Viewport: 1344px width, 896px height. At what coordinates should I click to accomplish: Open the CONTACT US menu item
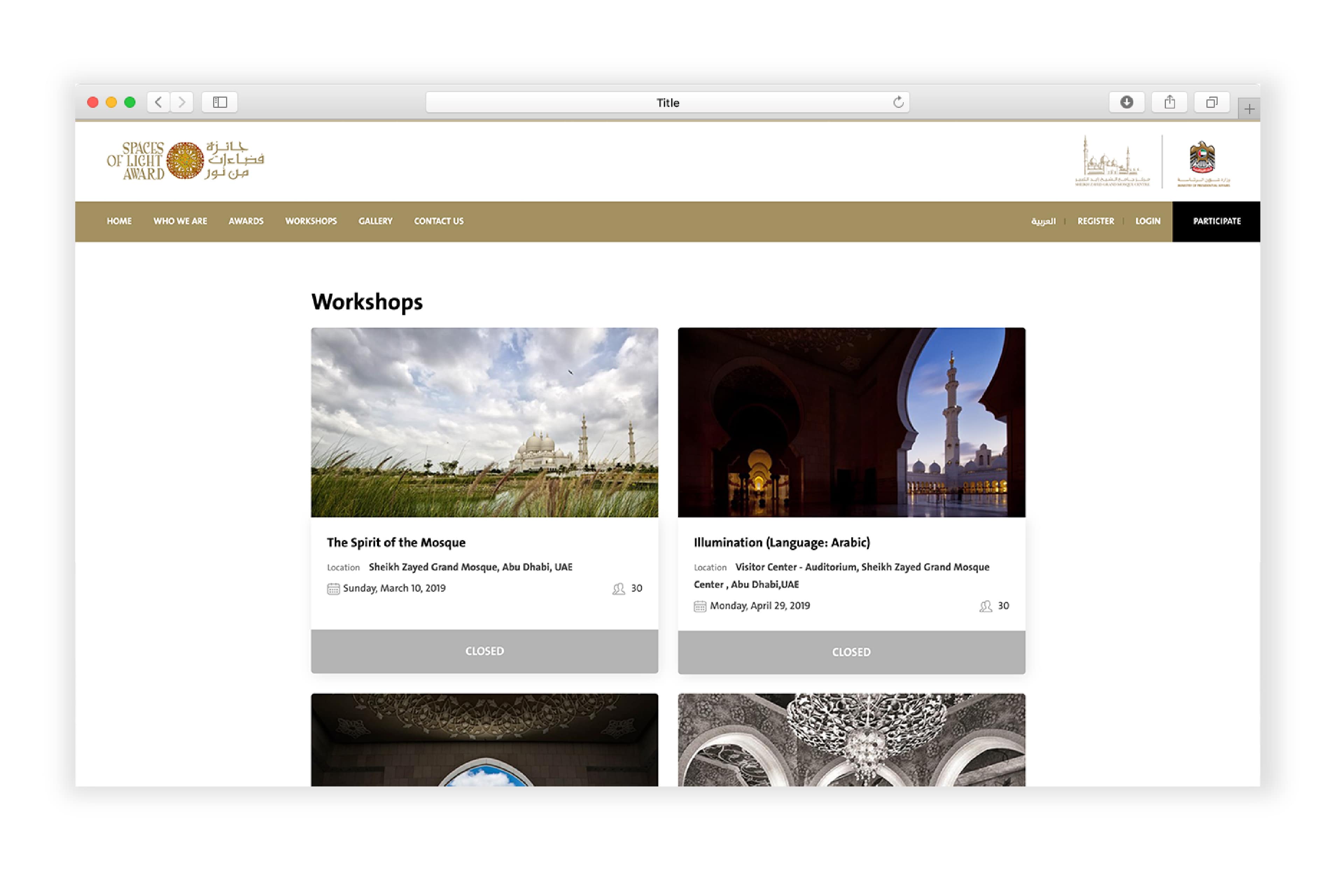point(439,221)
